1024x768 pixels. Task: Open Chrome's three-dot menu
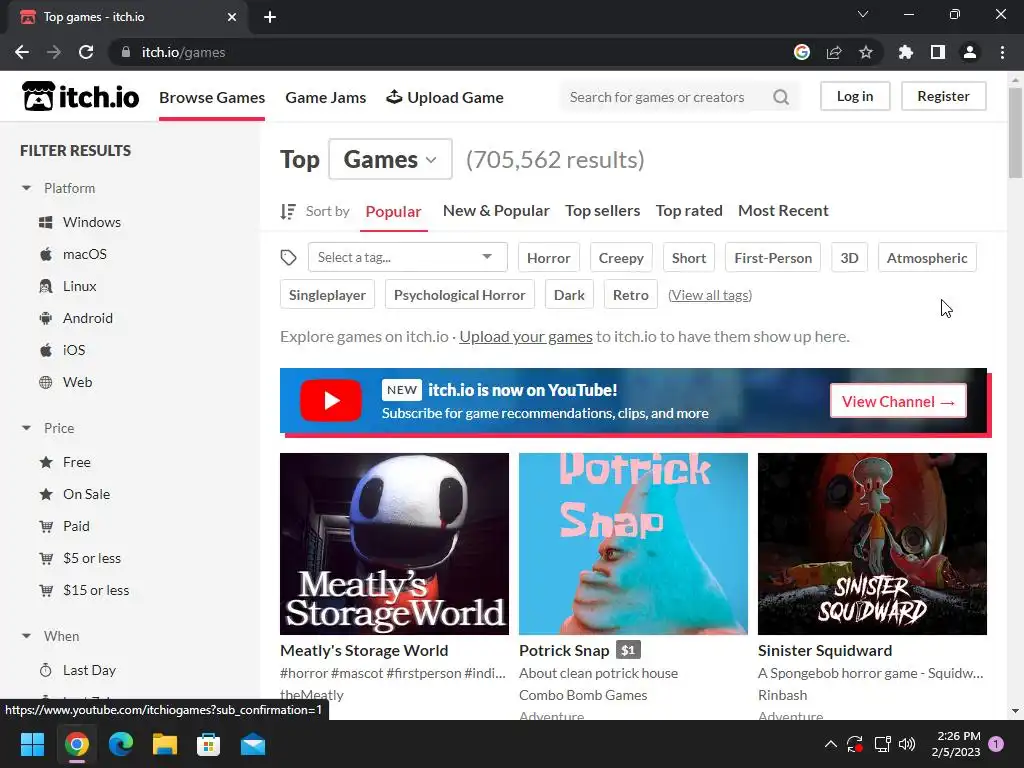[x=1002, y=52]
